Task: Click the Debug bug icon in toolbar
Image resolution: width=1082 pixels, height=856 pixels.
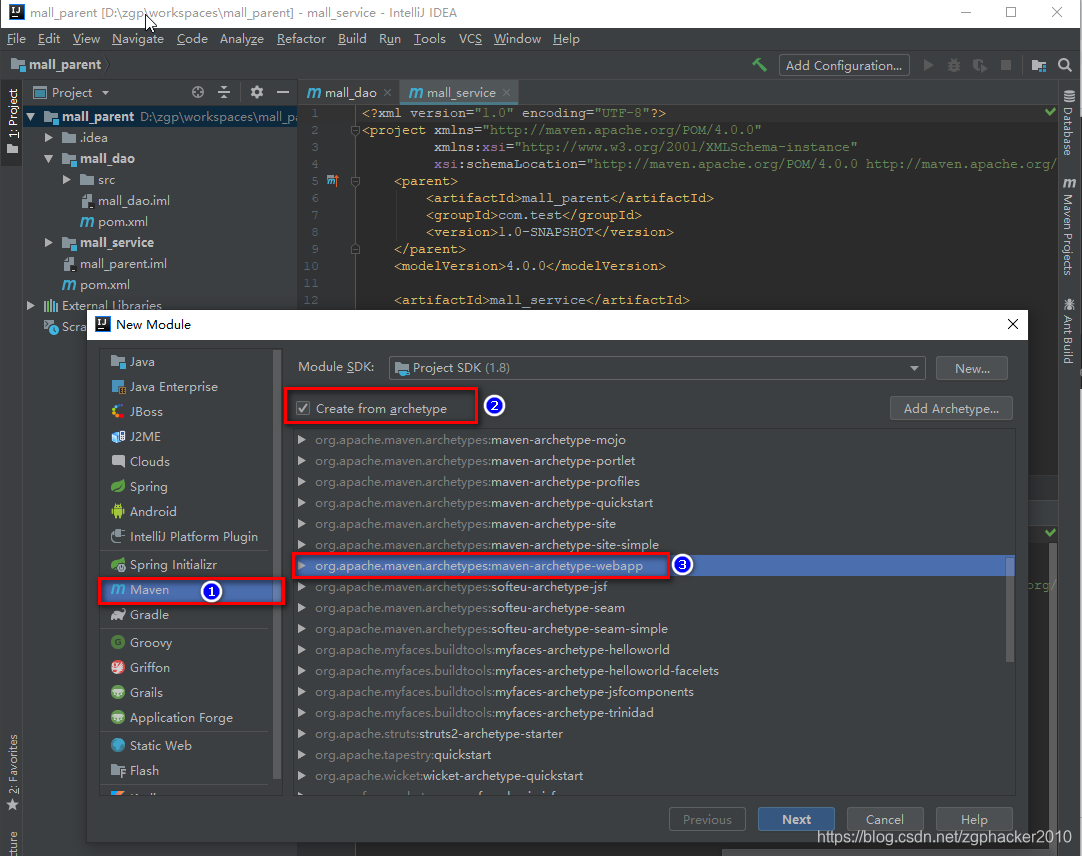Action: [x=954, y=65]
